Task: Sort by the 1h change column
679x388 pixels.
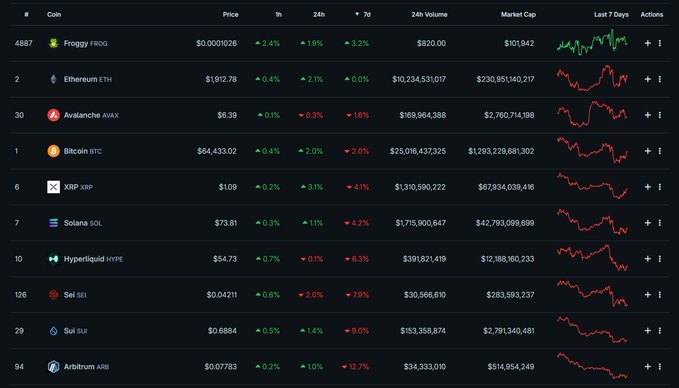Action: tap(278, 14)
